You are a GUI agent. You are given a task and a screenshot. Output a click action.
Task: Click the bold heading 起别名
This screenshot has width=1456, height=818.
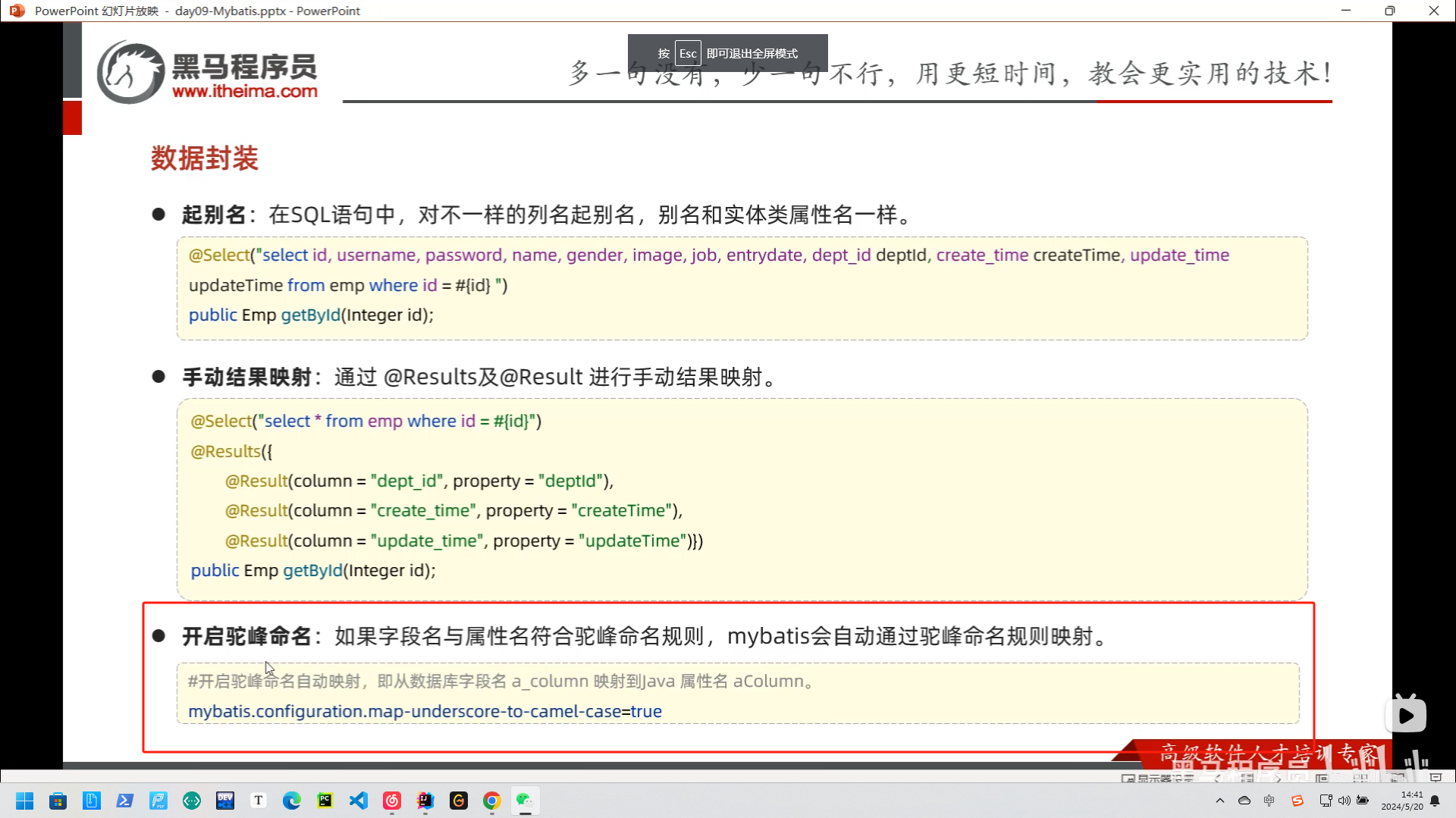pyautogui.click(x=214, y=215)
